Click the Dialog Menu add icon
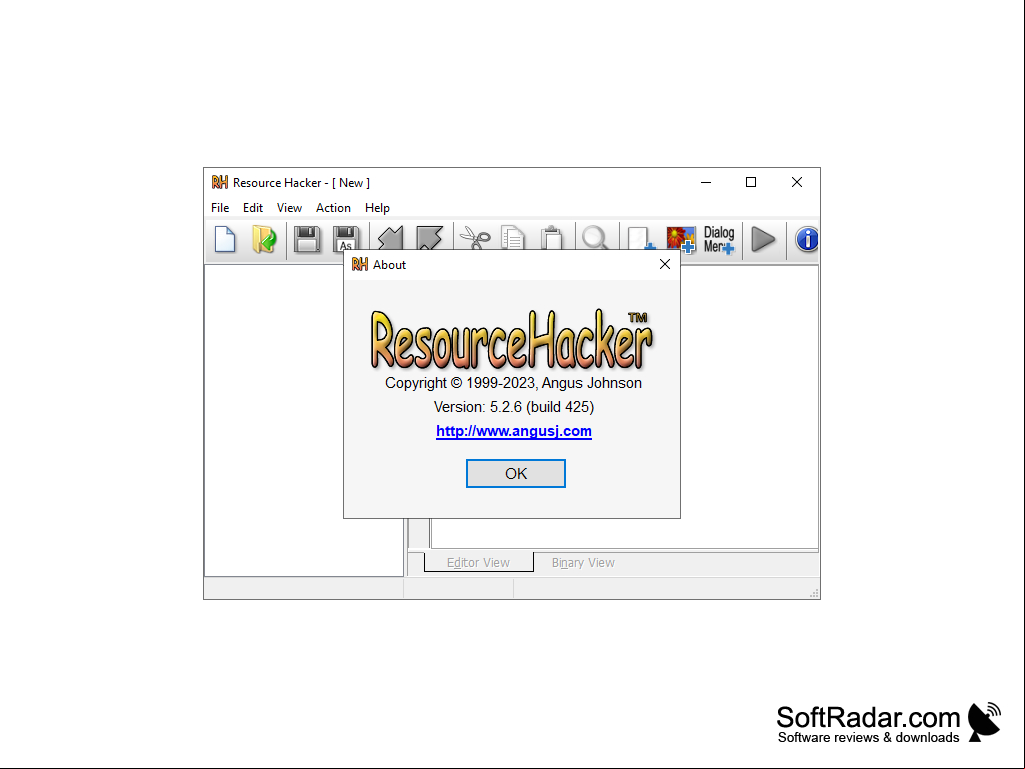 click(719, 239)
